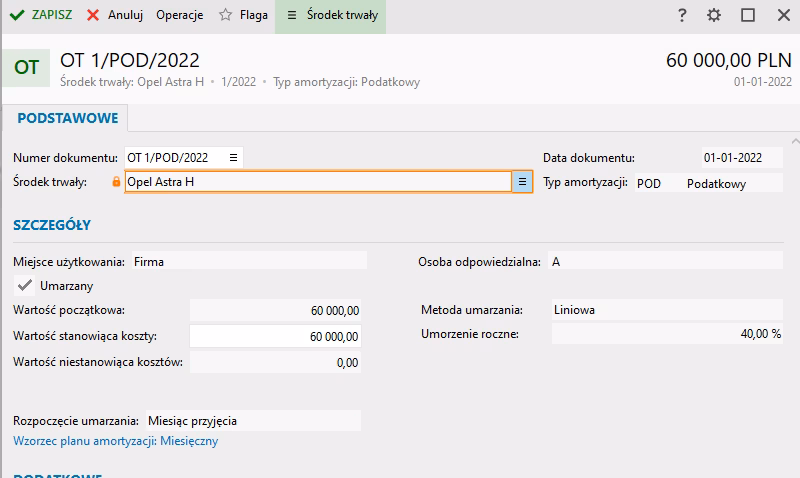This screenshot has height=478, width=800.
Task: Click the Typ amortyzacji: Podatkowy header text
Action: (x=346, y=82)
